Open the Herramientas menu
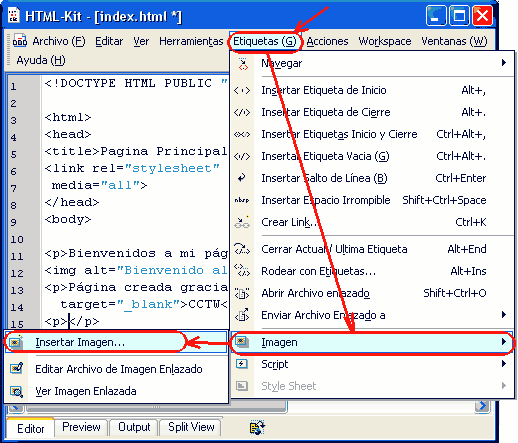The width and height of the screenshot is (518, 443). tap(191, 41)
